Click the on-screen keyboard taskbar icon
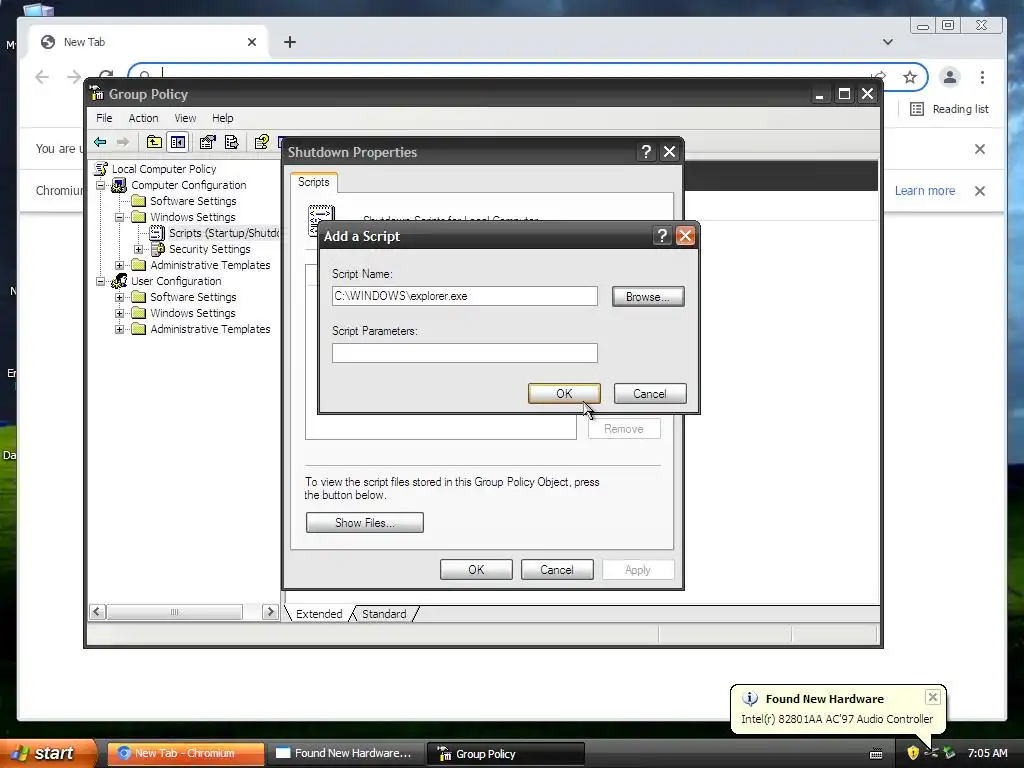Viewport: 1024px width, 768px height. [x=876, y=754]
